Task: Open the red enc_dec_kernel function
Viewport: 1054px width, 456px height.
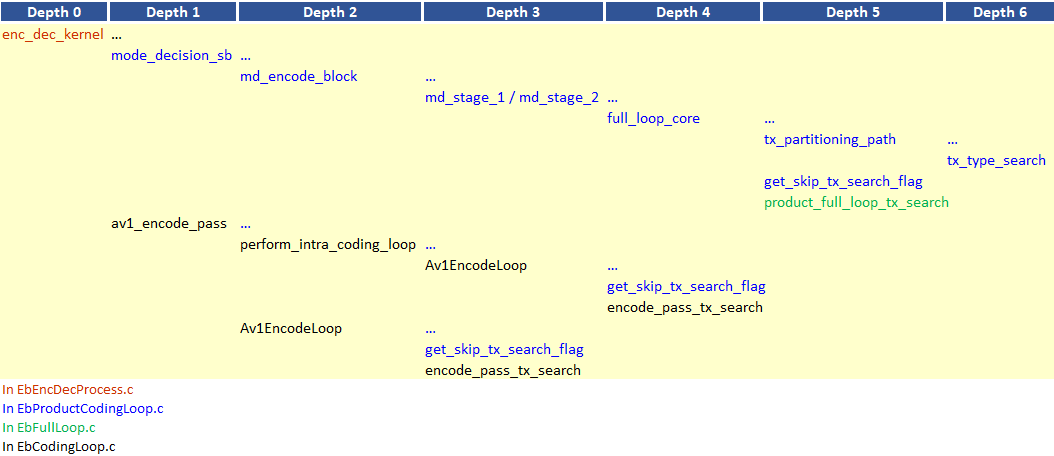Action: pyautogui.click(x=53, y=34)
